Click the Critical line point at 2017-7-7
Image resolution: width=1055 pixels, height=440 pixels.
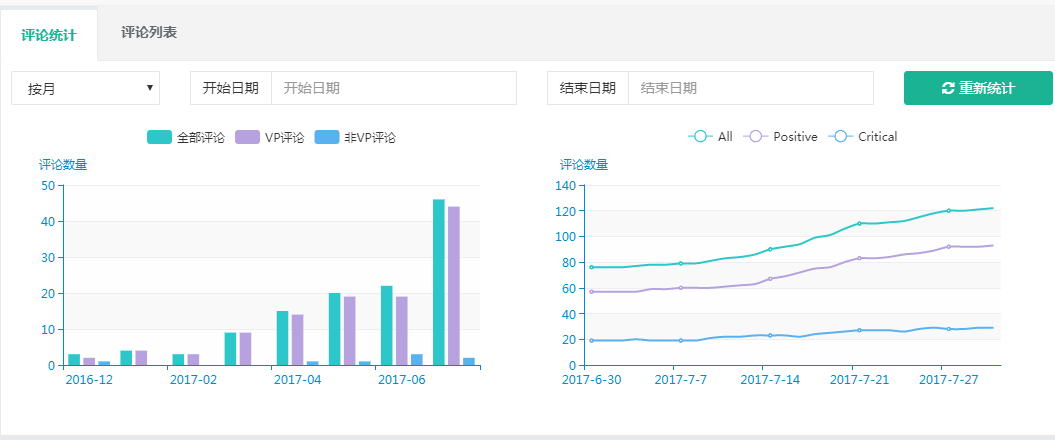680,340
